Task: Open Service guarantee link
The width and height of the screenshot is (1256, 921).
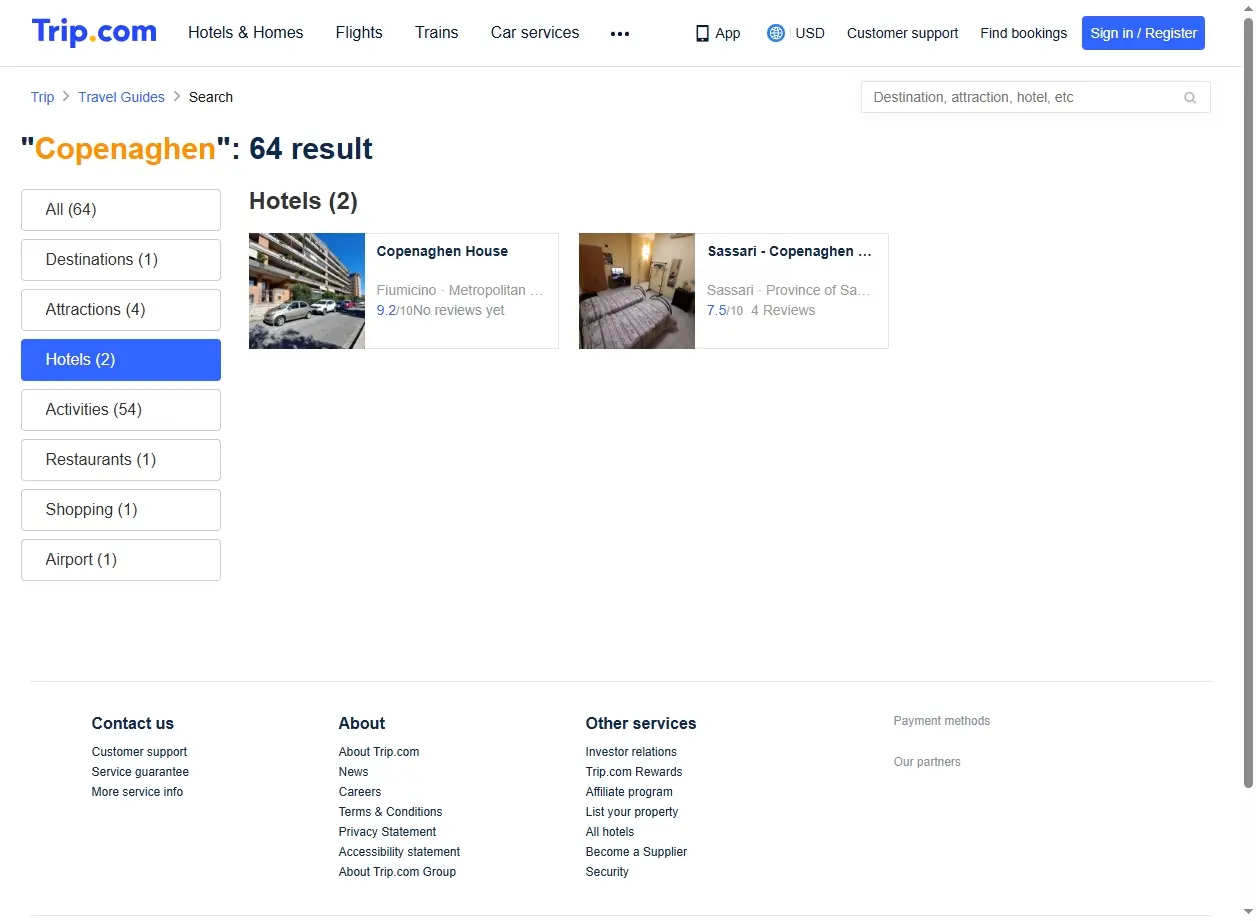Action: pyautogui.click(x=140, y=772)
